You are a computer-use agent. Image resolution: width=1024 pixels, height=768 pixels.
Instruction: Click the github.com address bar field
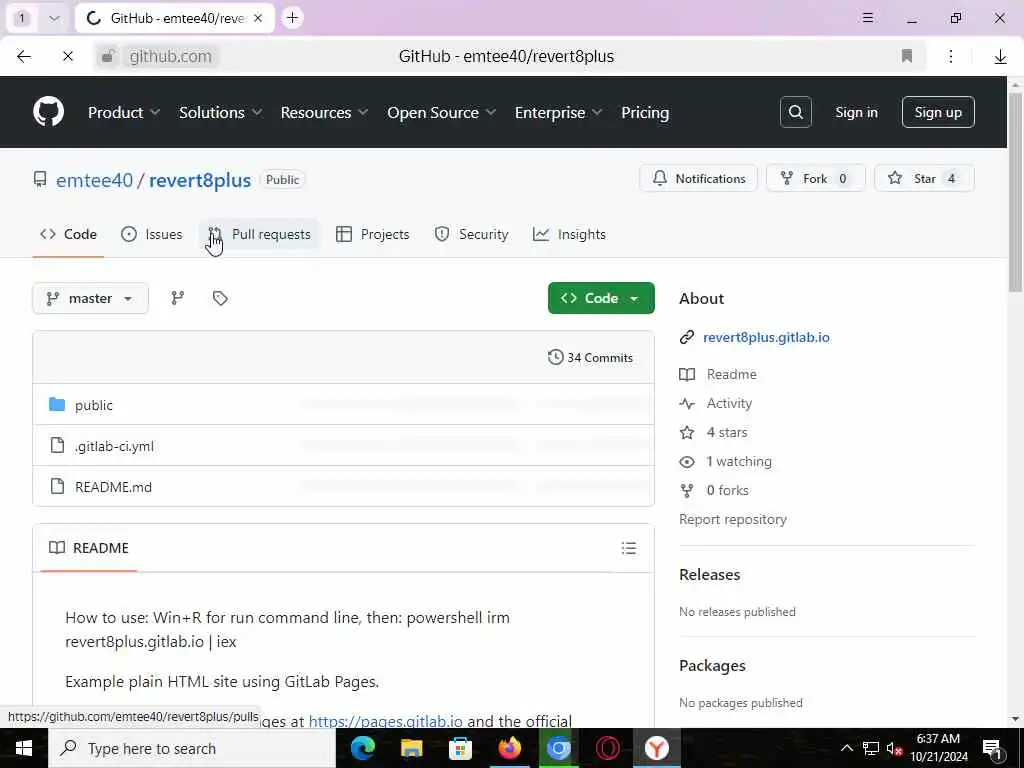pos(170,57)
